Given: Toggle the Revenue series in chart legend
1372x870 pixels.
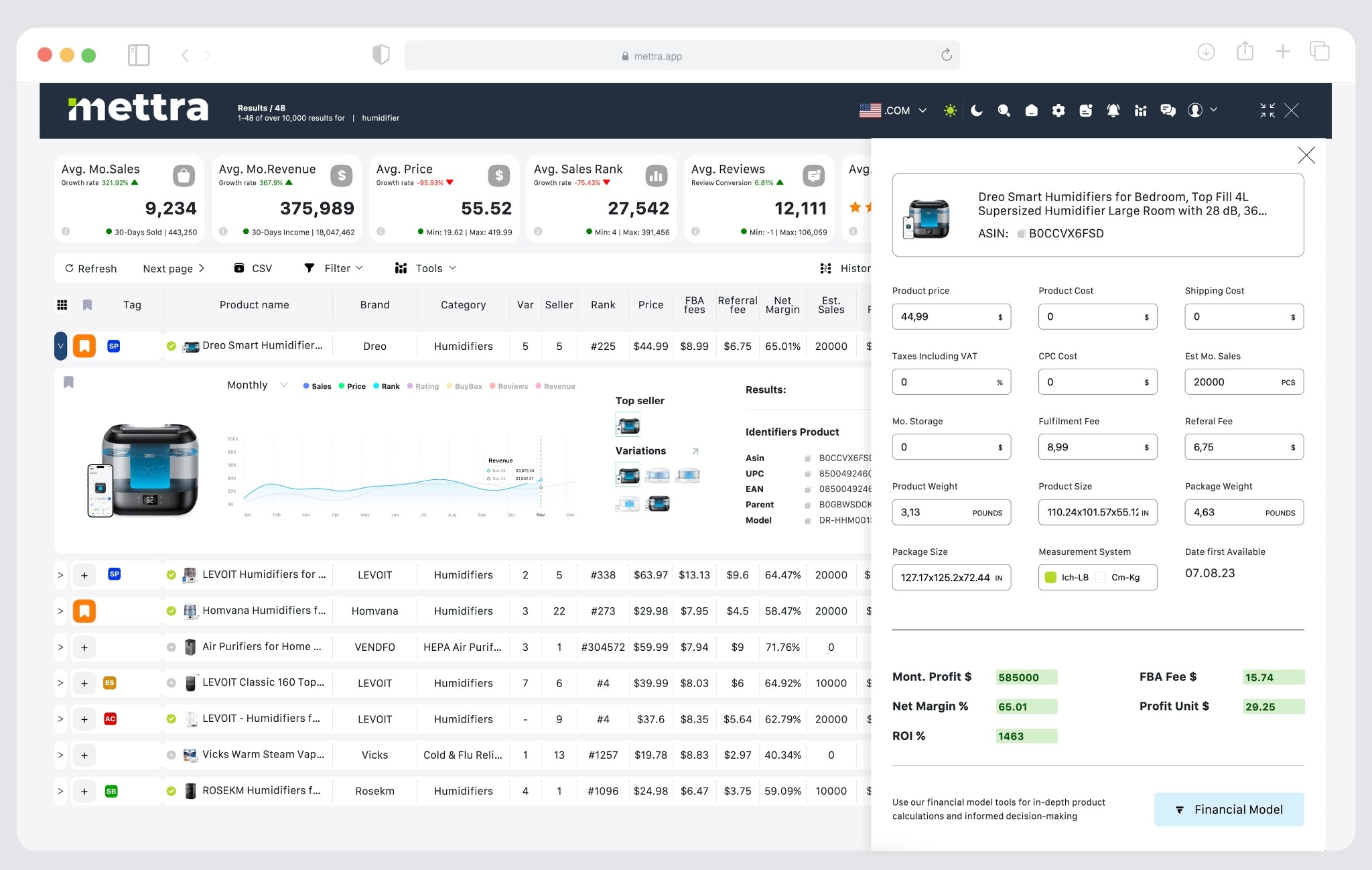Looking at the screenshot, I should point(555,386).
